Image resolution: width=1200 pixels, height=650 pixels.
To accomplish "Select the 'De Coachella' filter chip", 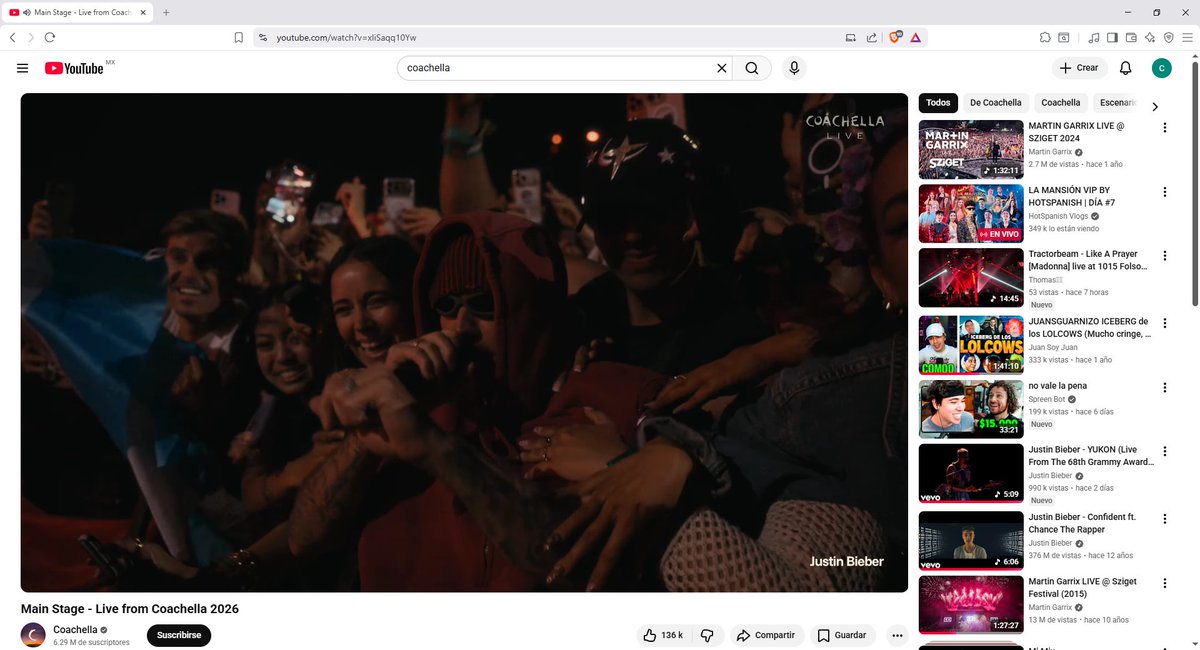I will tap(996, 102).
